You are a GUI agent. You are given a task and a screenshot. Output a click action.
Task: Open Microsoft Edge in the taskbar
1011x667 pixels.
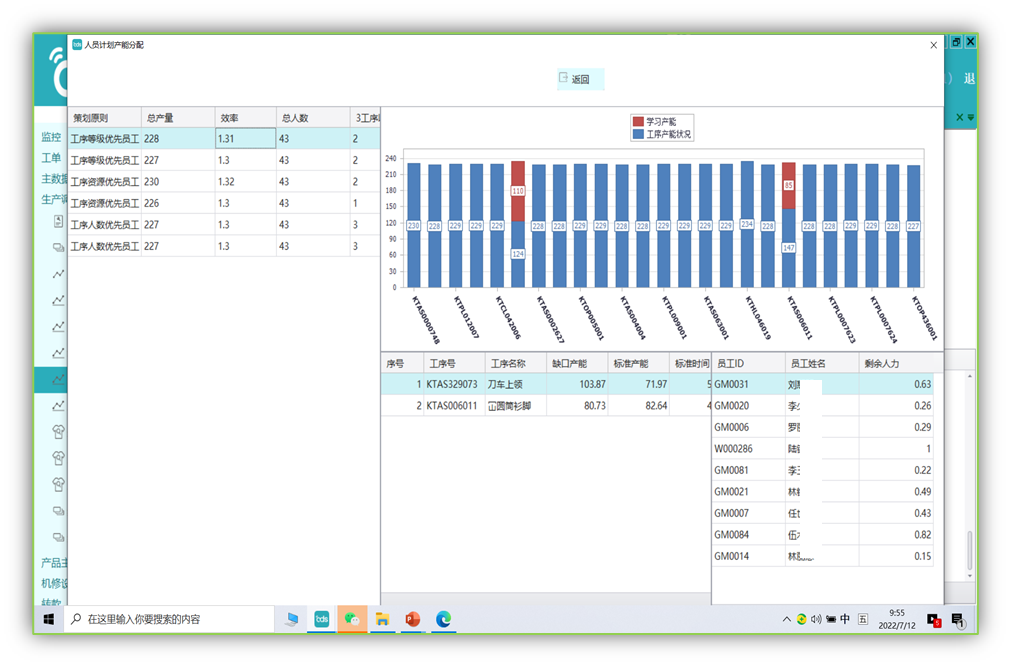point(443,619)
